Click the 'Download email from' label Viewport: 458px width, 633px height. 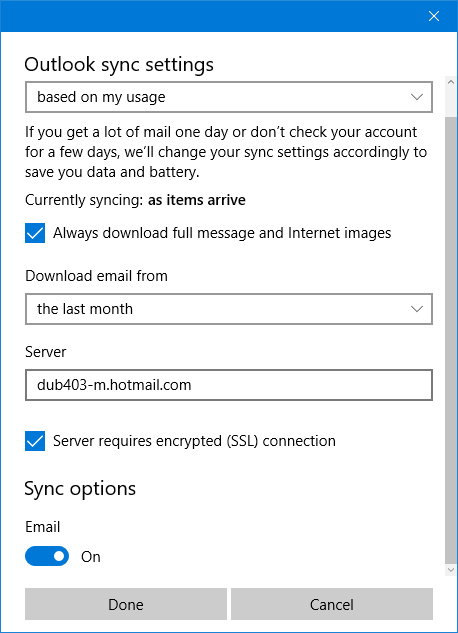96,276
